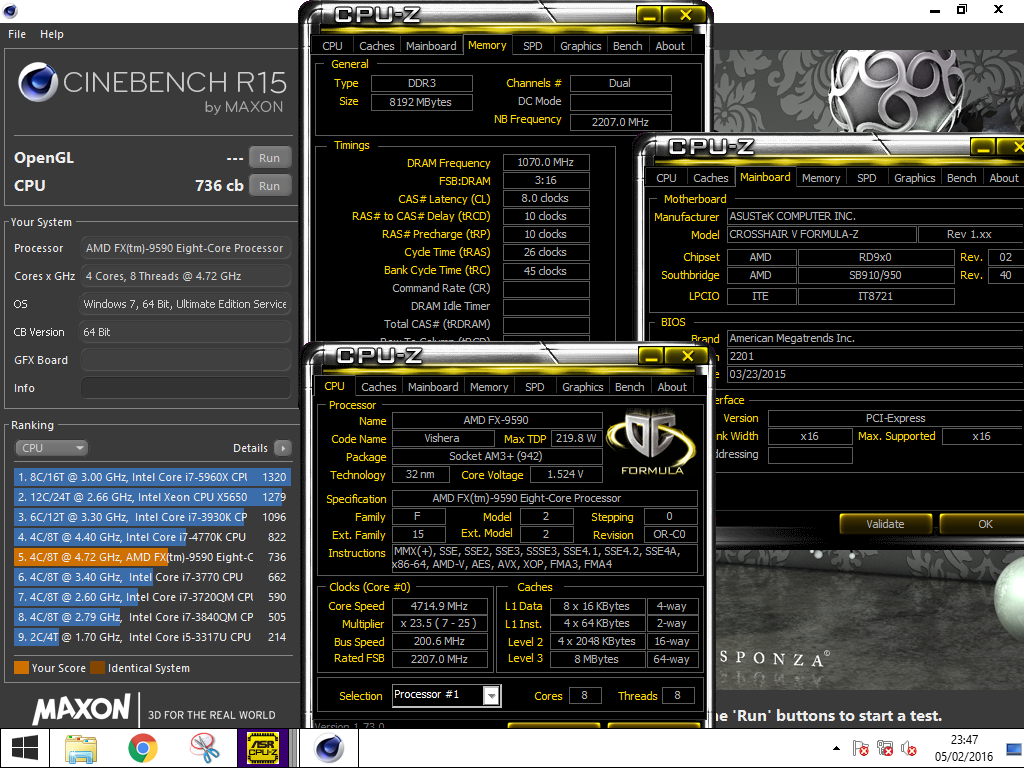Minimize the front CPU-Z CPU window
Image resolution: width=1024 pixels, height=768 pixels.
click(x=650, y=356)
